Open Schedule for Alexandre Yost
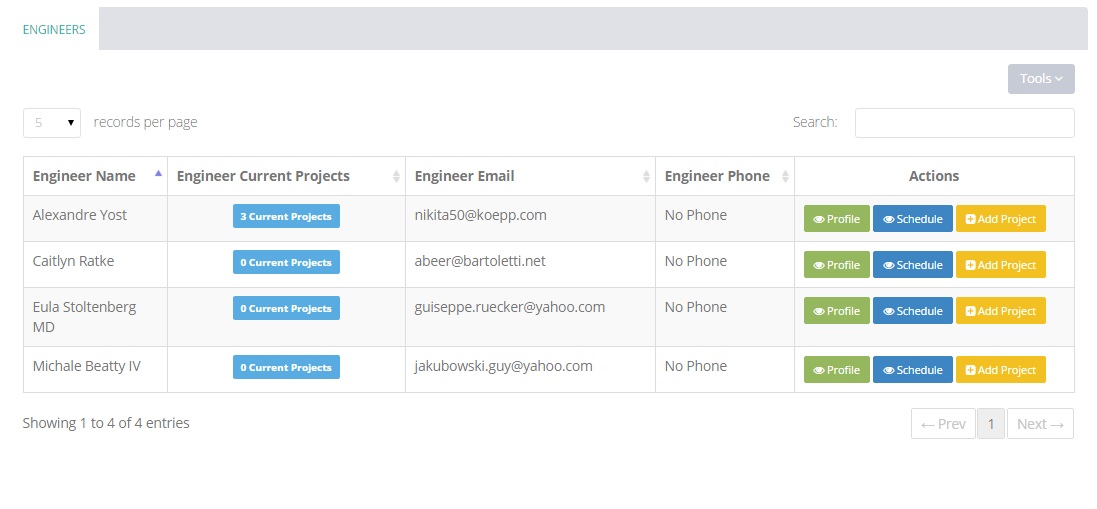Screen dimensions: 1097x509 (x=912, y=219)
